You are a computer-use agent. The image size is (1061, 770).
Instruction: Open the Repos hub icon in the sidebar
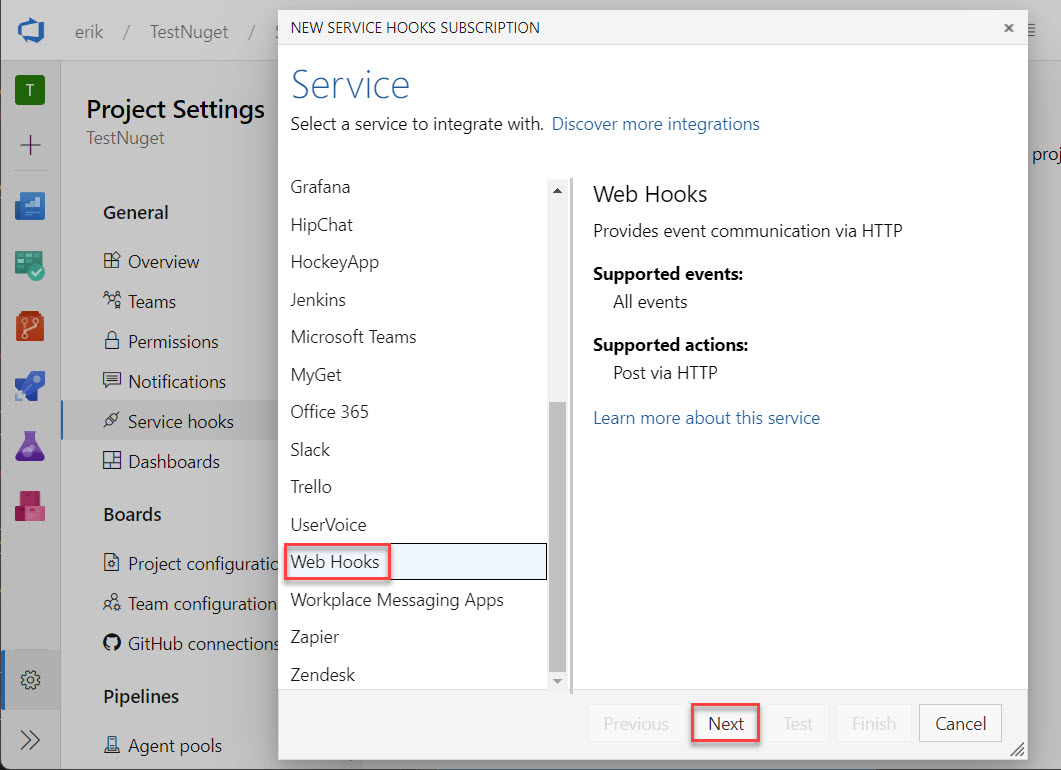click(x=30, y=326)
